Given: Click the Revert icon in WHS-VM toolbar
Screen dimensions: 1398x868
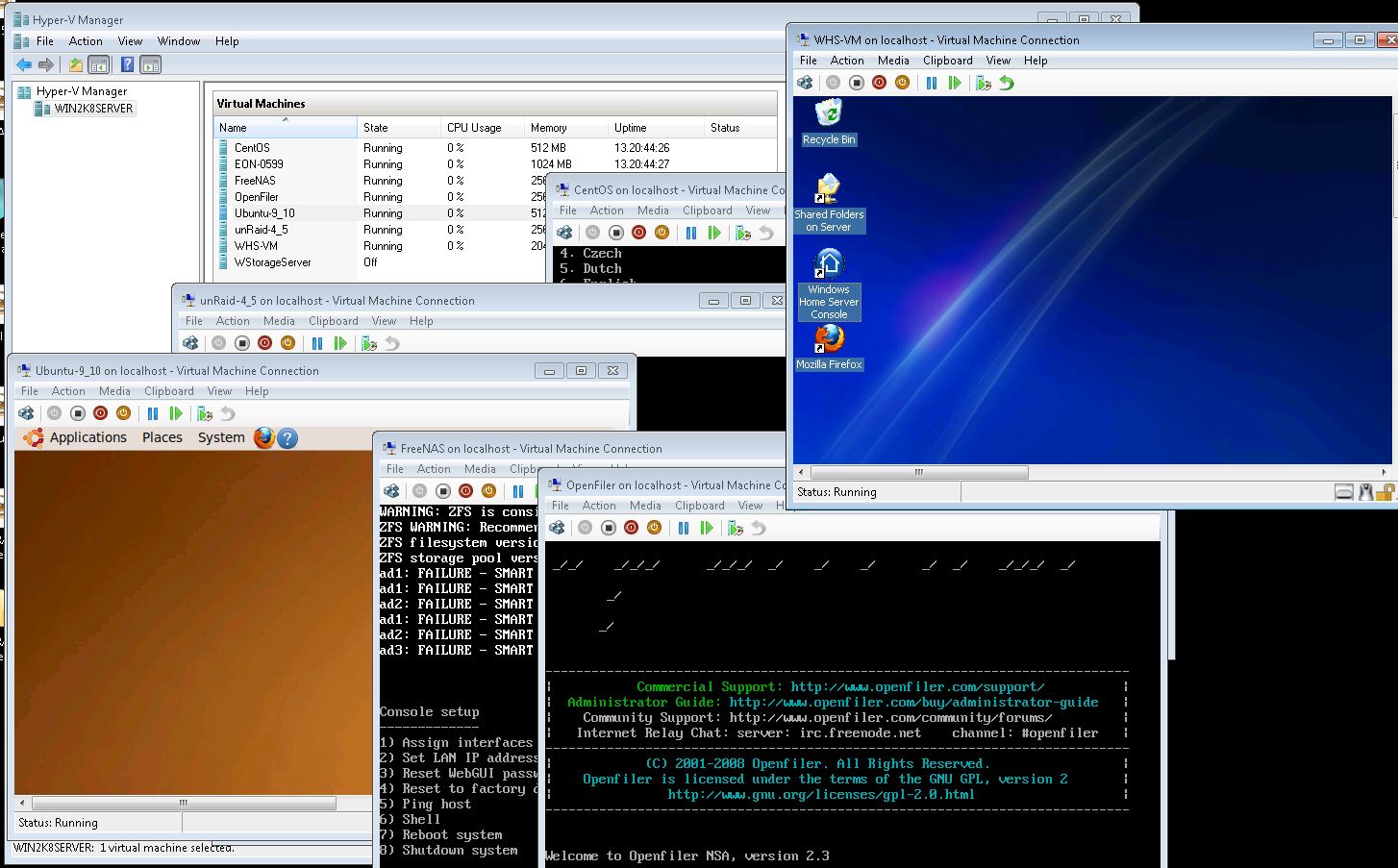Looking at the screenshot, I should click(x=1007, y=84).
